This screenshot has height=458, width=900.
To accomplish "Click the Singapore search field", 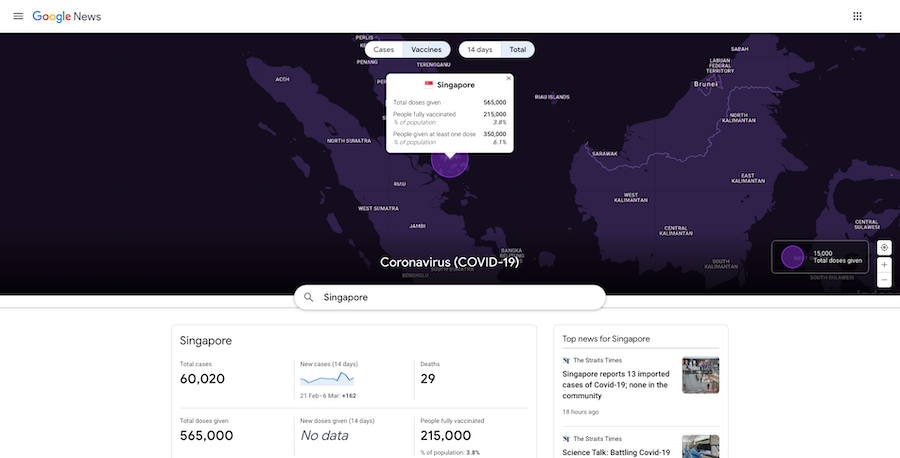I will [450, 297].
